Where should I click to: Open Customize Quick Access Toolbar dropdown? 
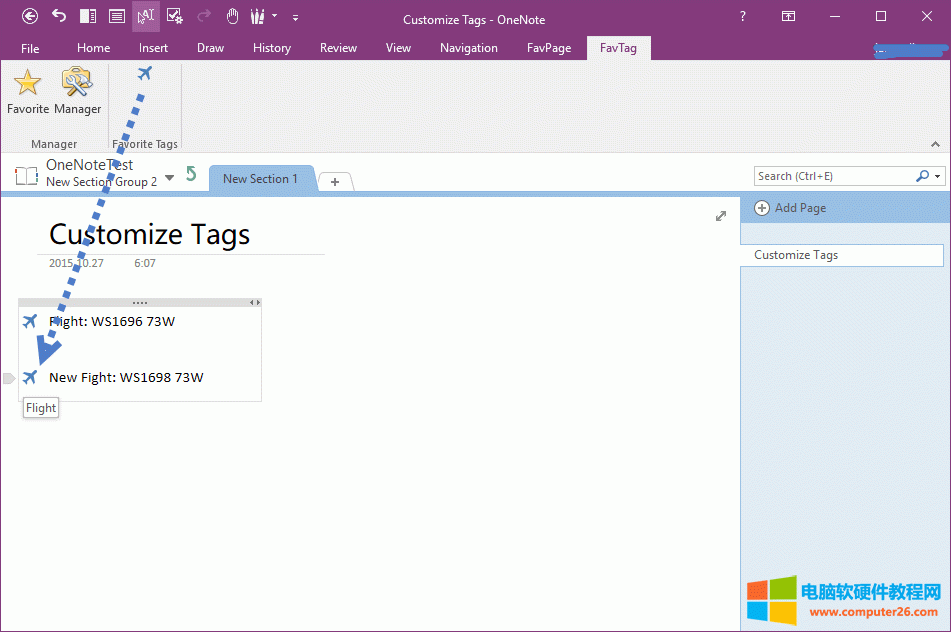pos(295,17)
